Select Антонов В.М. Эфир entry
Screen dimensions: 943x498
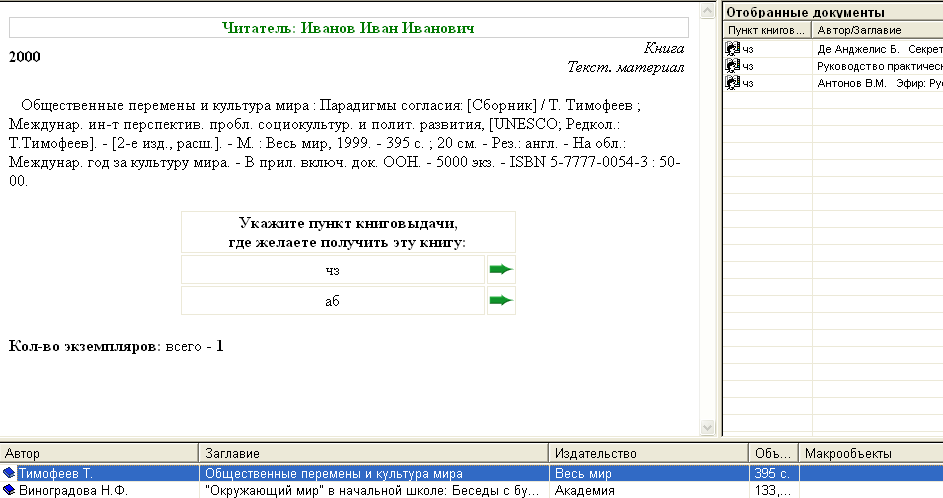(x=833, y=82)
